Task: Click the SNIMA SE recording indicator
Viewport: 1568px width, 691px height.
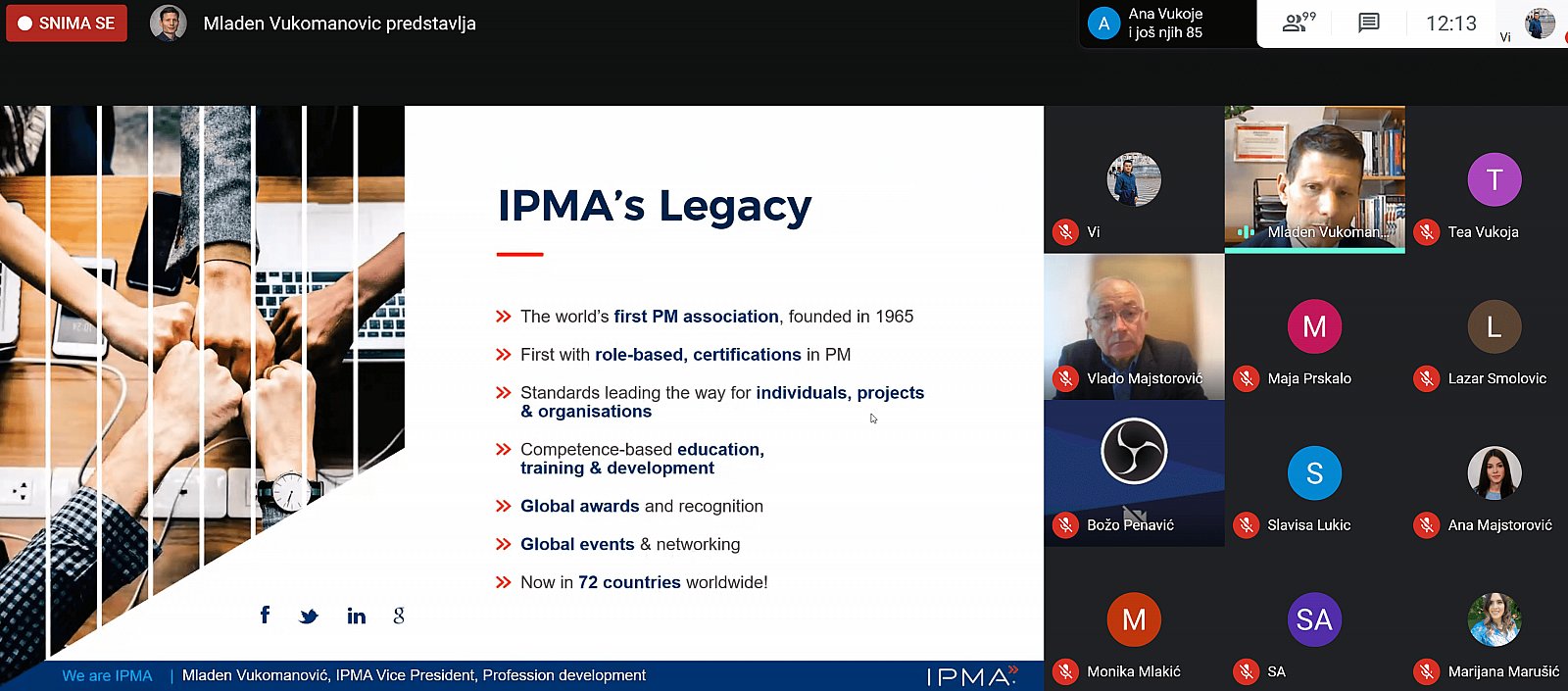Action: (x=67, y=24)
